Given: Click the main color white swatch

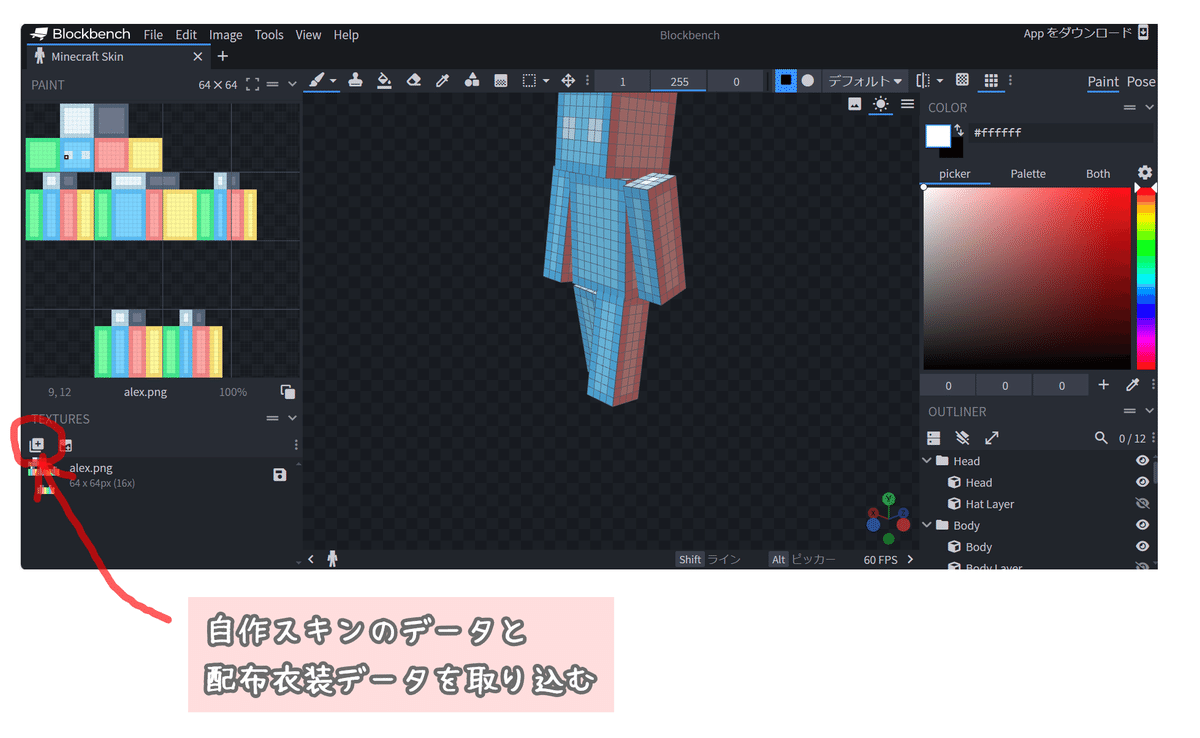Looking at the screenshot, I should click(x=938, y=136).
